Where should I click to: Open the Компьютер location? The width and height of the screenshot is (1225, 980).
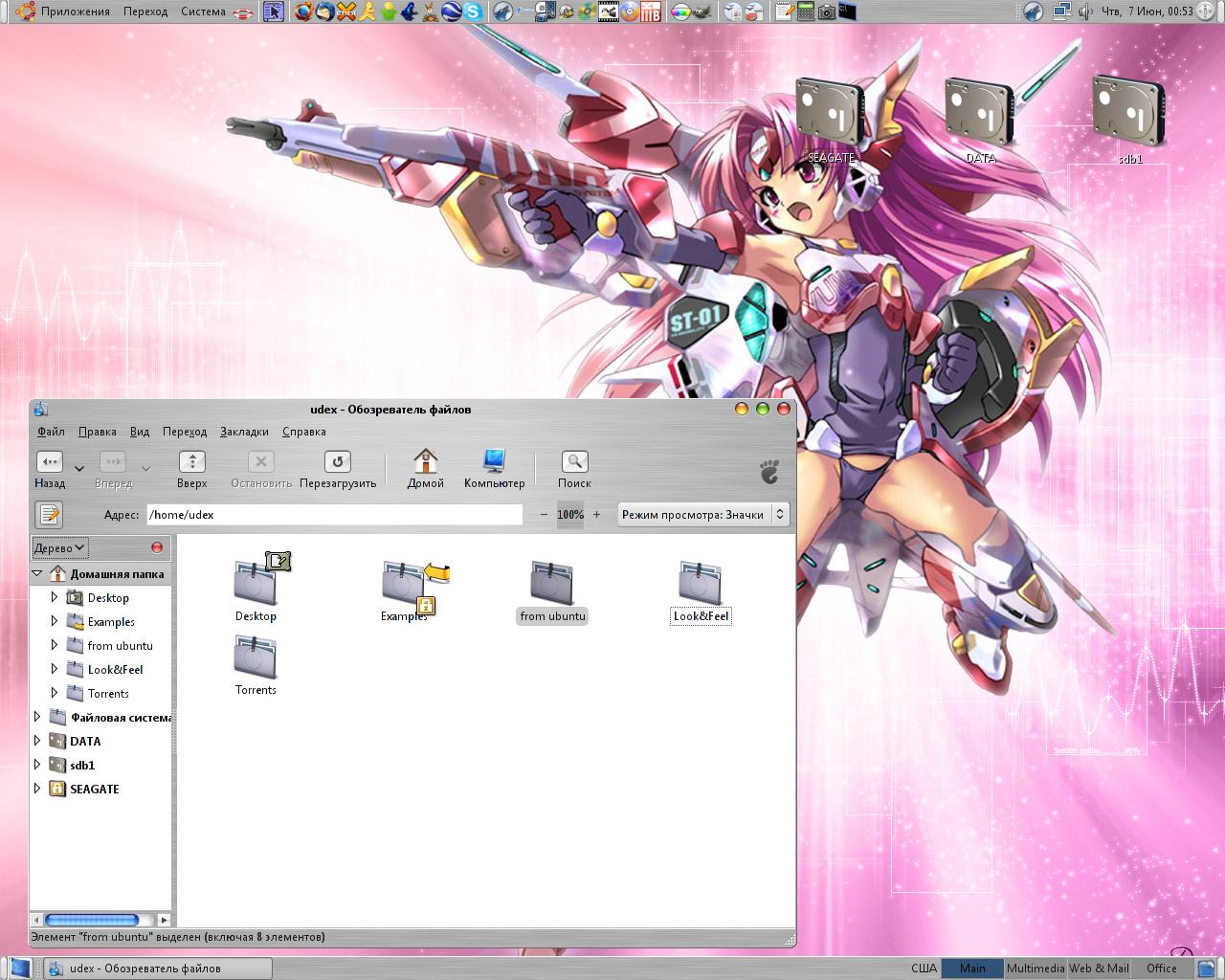click(495, 469)
